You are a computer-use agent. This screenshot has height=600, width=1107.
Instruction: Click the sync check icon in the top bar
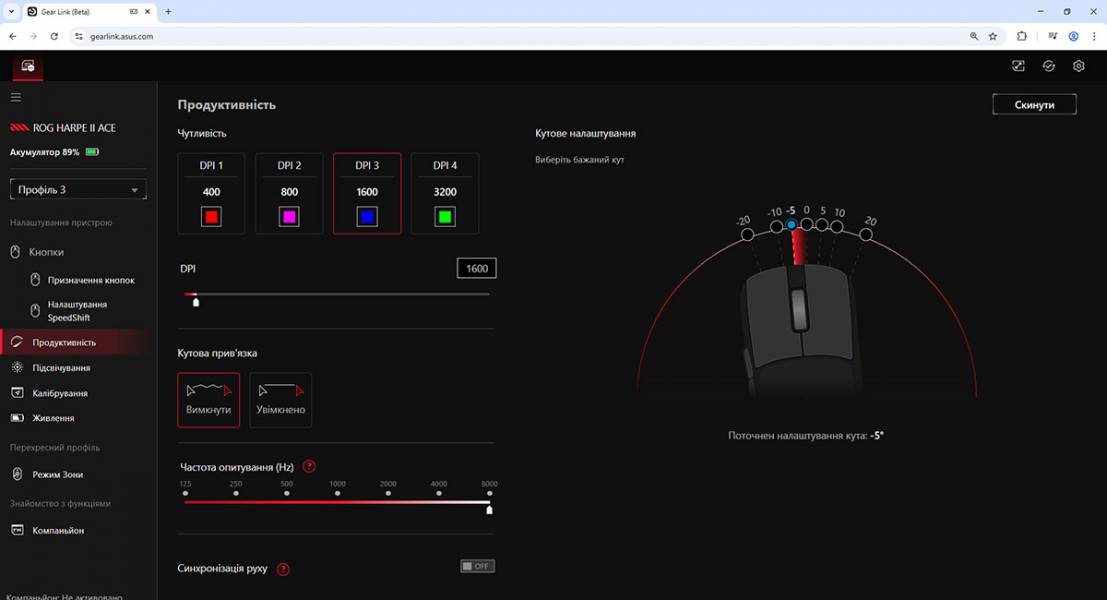pyautogui.click(x=1048, y=65)
